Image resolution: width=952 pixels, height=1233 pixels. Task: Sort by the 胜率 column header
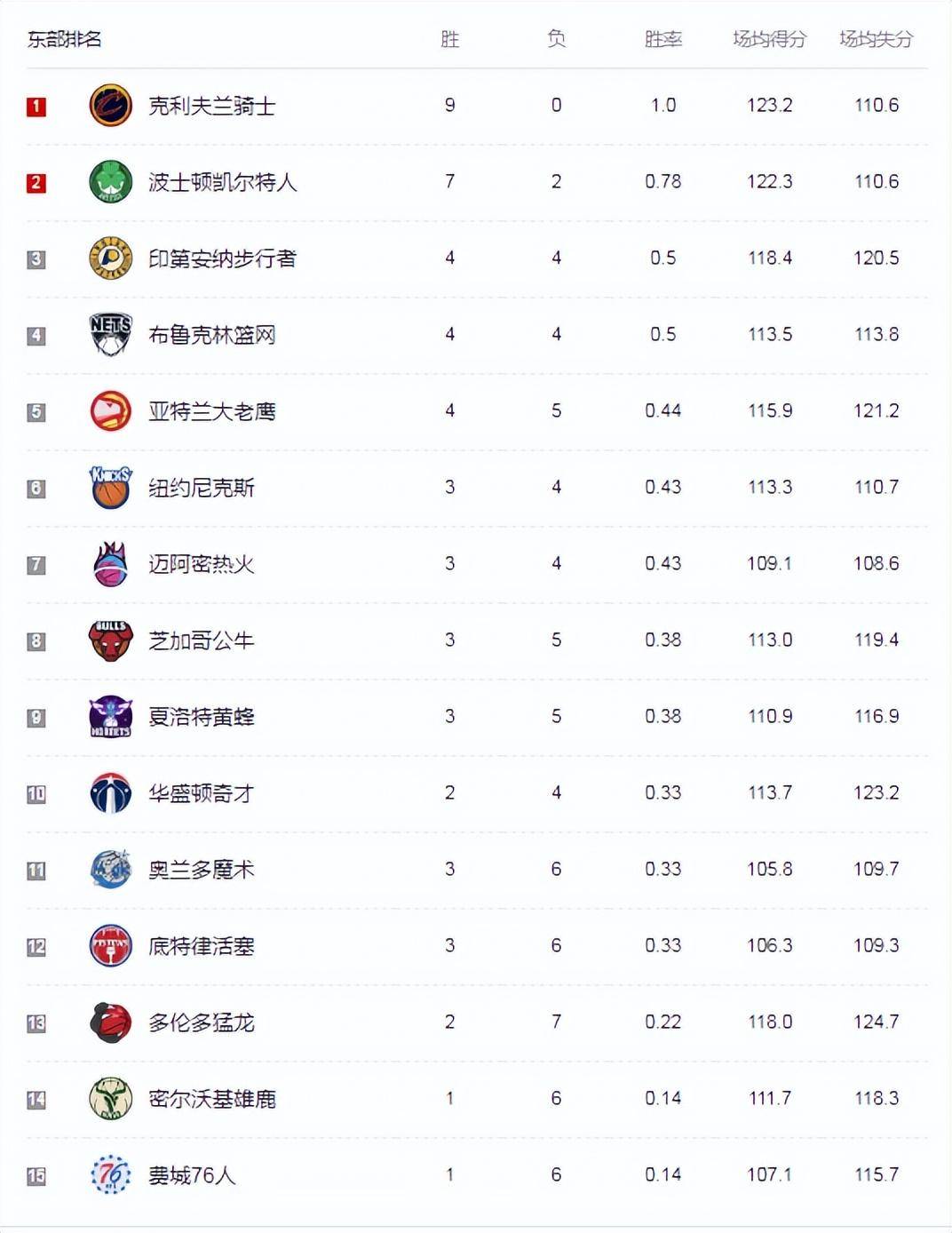[663, 39]
